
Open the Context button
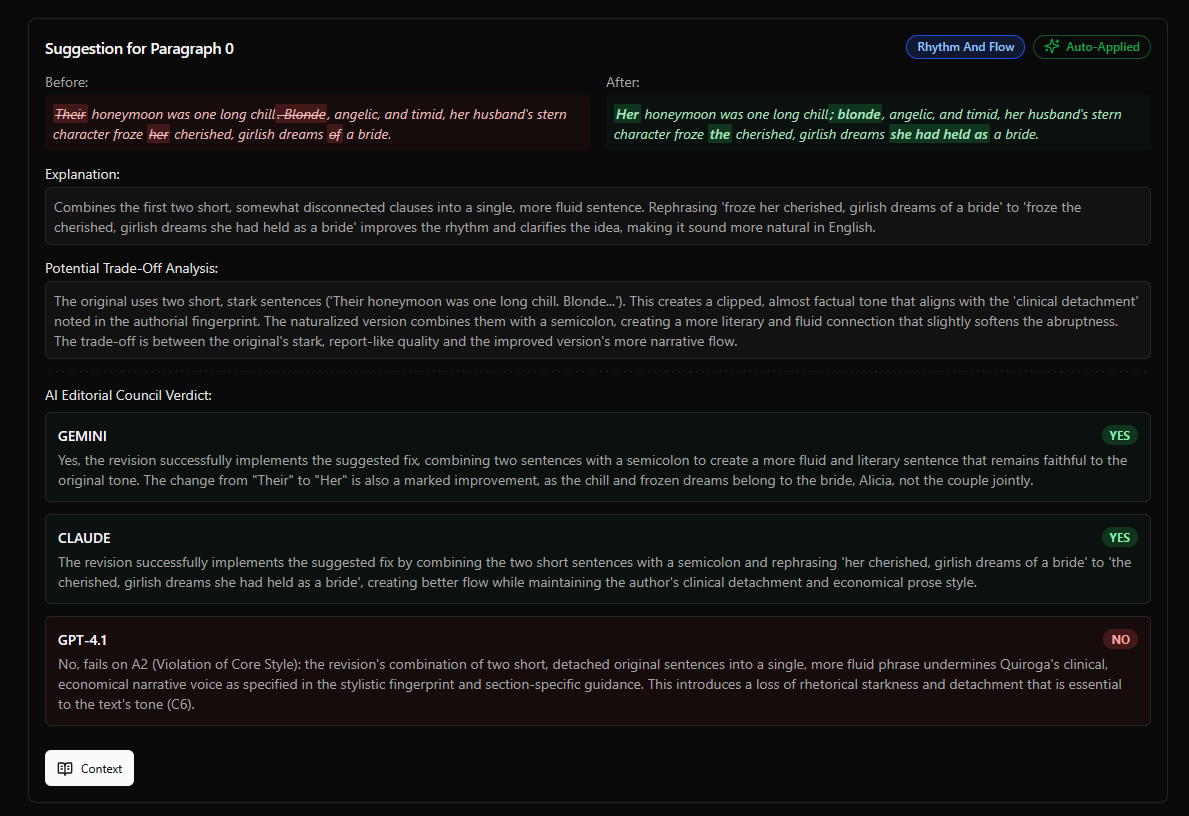pos(89,768)
